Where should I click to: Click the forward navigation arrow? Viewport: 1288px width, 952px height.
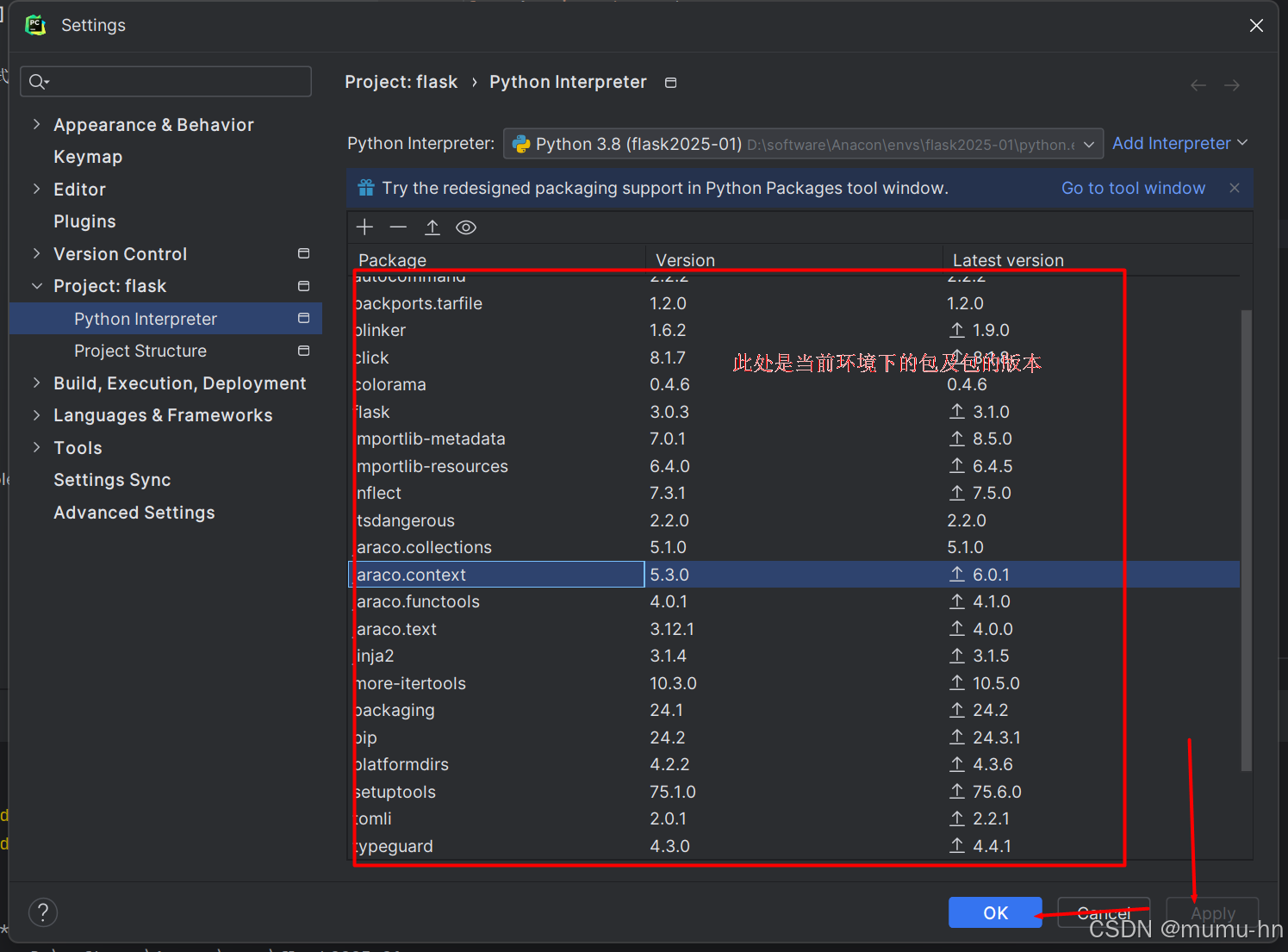tap(1231, 84)
